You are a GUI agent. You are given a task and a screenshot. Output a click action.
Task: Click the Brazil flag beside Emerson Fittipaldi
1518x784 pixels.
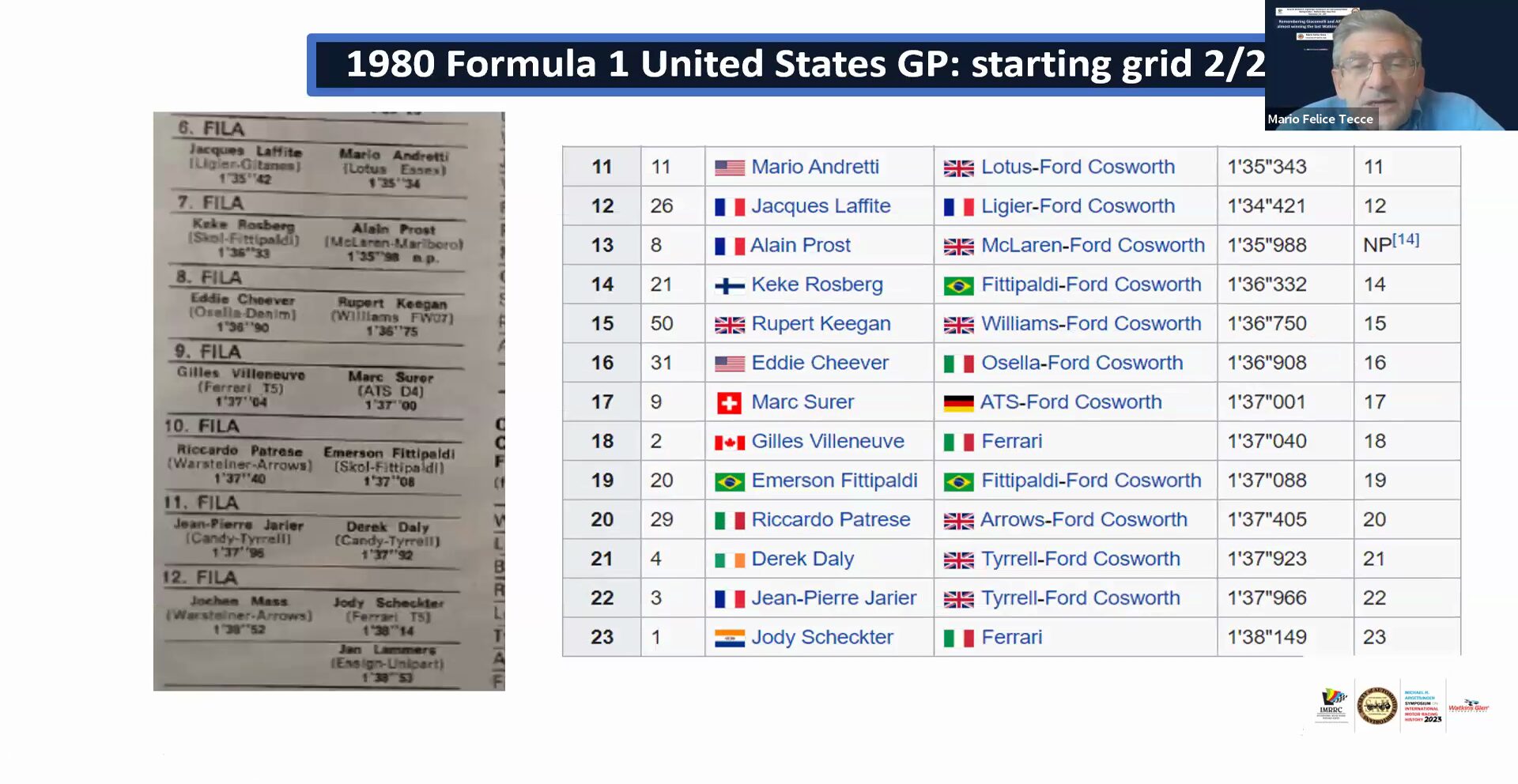click(729, 481)
